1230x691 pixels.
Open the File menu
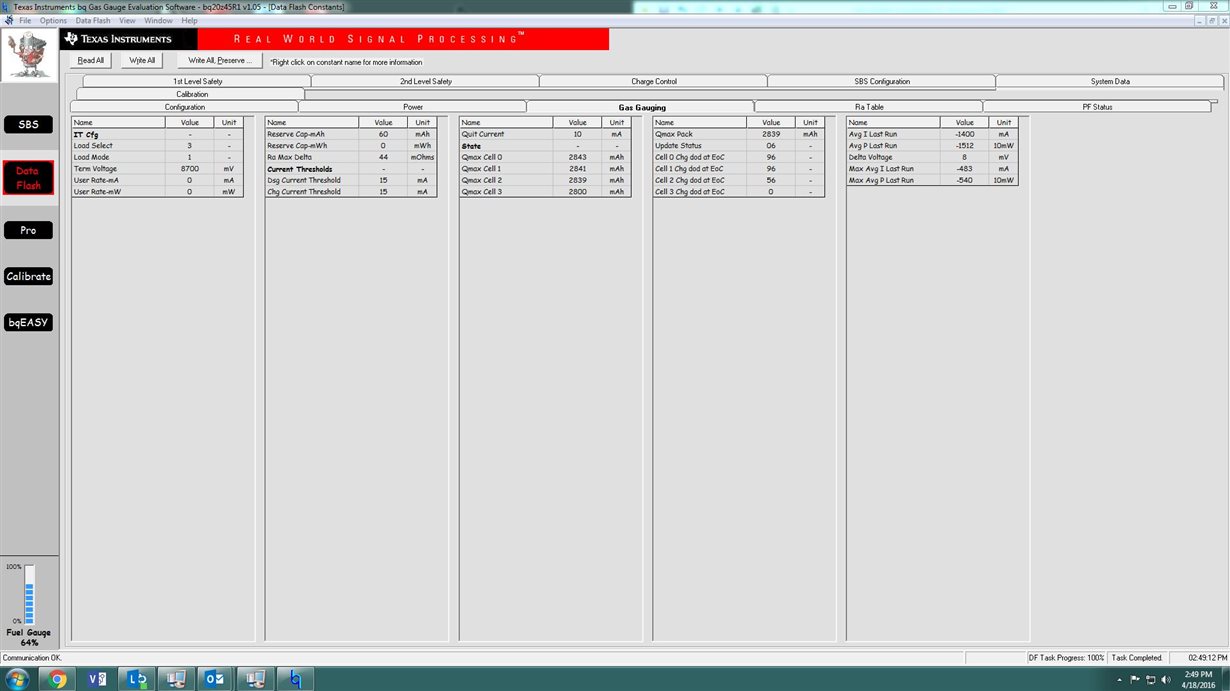point(24,20)
